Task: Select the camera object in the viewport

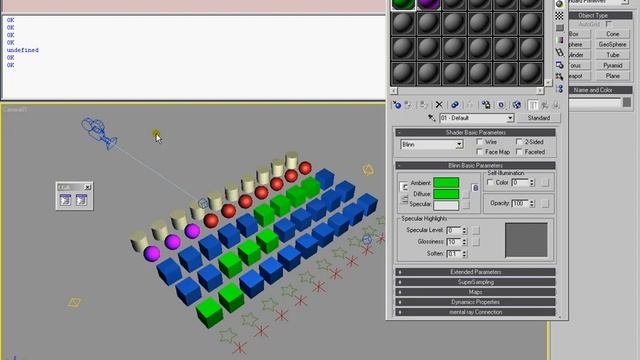Action: (99, 132)
